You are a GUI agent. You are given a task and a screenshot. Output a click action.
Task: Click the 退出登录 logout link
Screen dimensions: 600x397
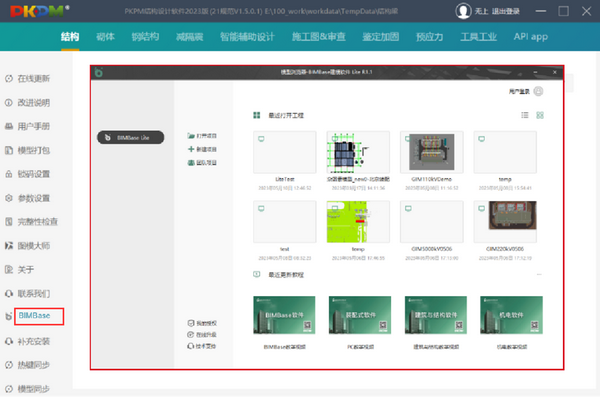click(x=505, y=11)
